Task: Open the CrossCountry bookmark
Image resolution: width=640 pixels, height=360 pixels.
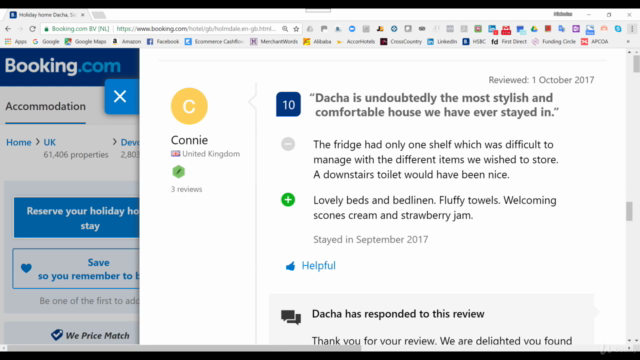Action: [401, 42]
